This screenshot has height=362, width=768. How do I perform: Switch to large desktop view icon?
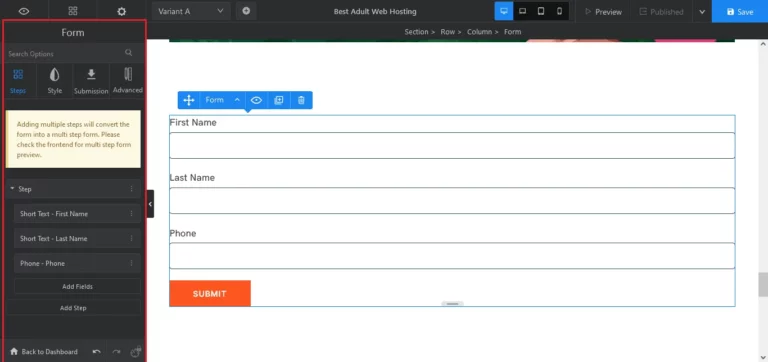(504, 11)
